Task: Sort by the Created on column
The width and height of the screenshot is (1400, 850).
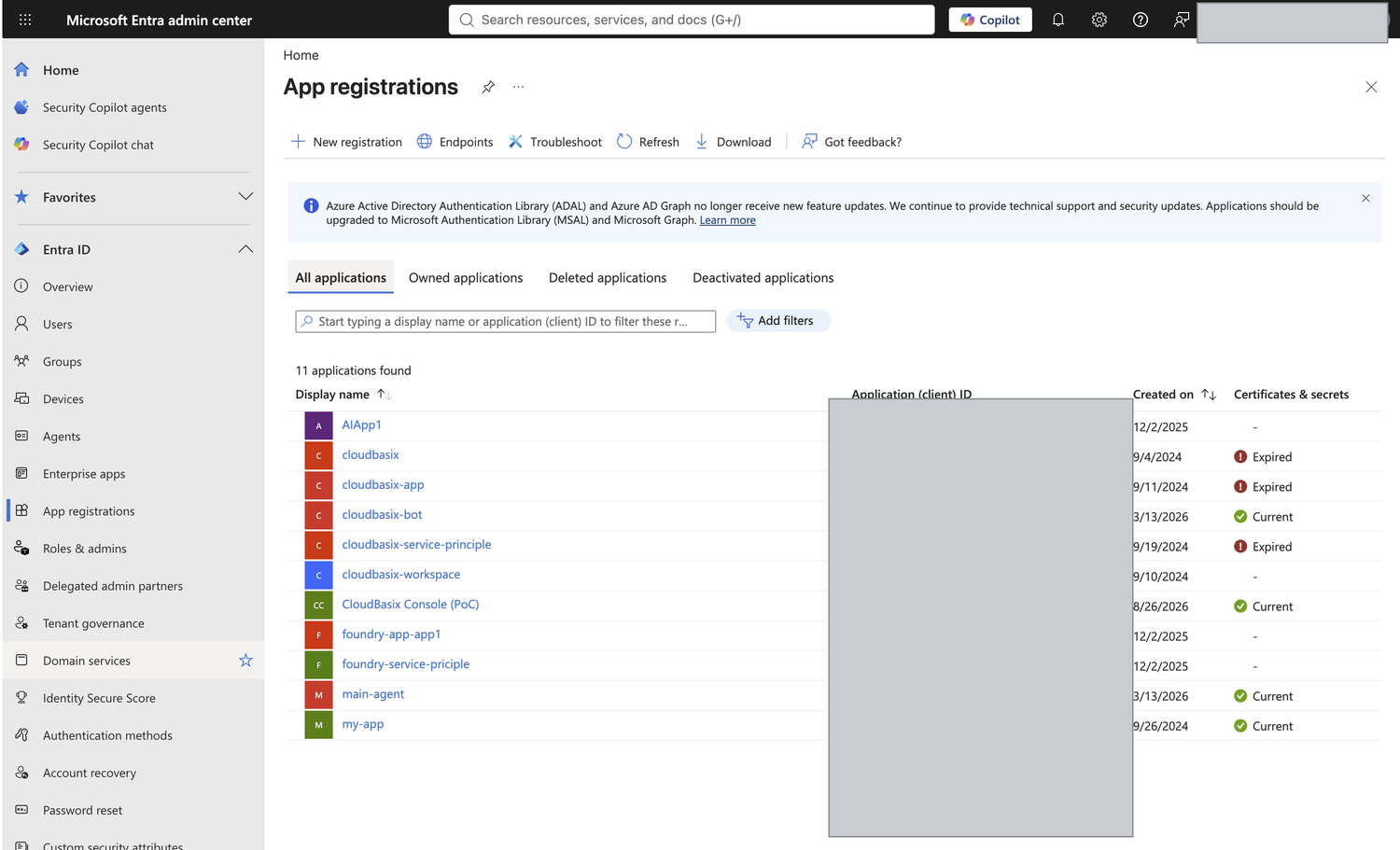Action: click(1174, 395)
